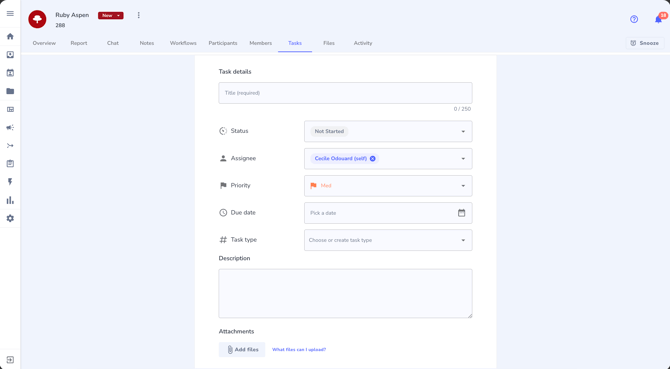Click the 'Task details' heading
The height and width of the screenshot is (369, 670).
235,72
